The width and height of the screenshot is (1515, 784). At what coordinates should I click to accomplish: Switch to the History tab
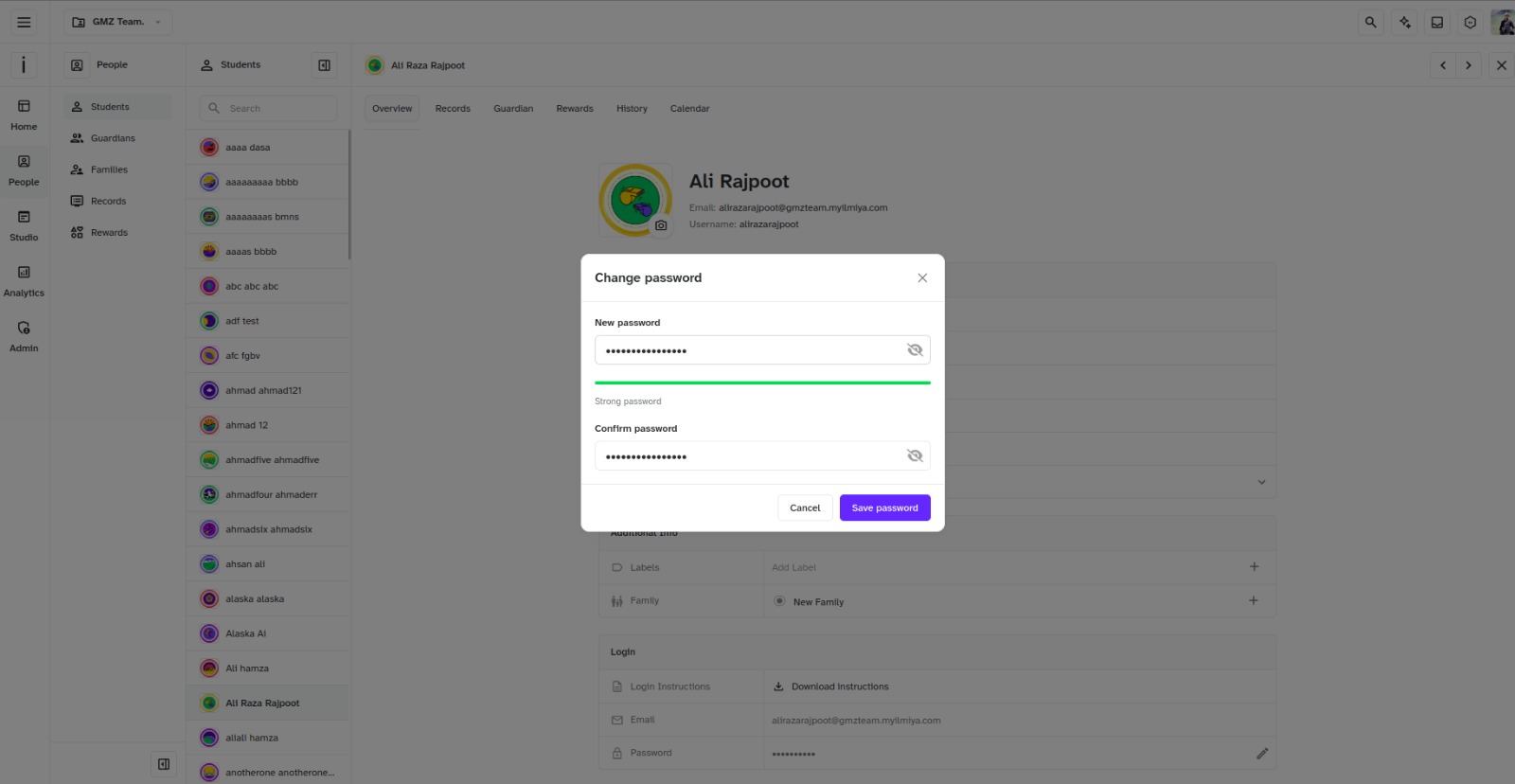coord(632,108)
